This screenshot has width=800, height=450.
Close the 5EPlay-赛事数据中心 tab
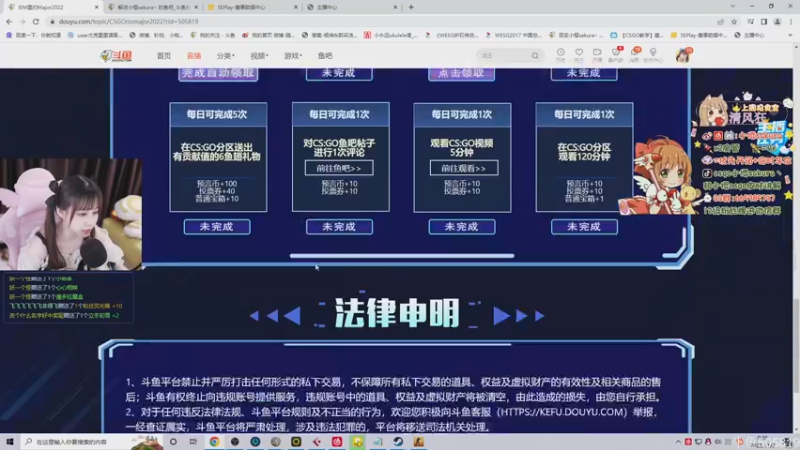click(x=296, y=7)
